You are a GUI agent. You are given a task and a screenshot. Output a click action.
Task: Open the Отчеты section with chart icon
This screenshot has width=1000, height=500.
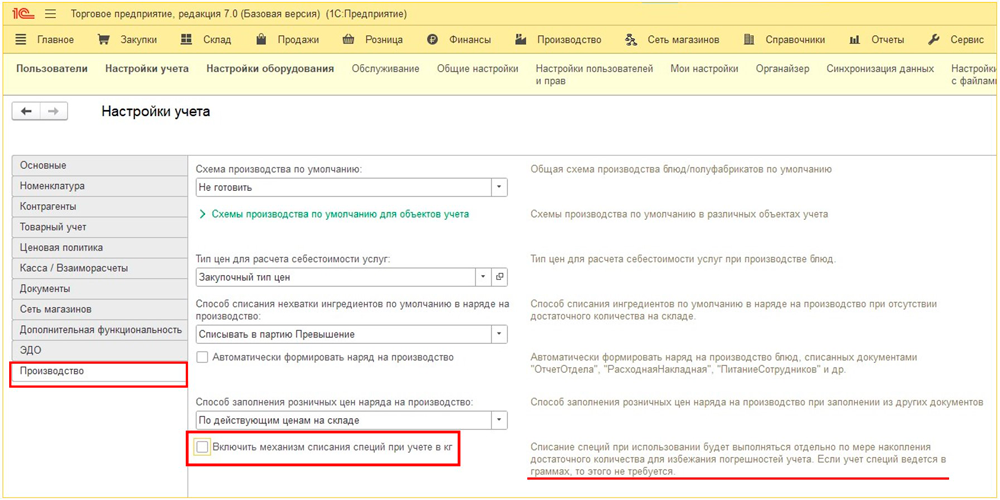pyautogui.click(x=876, y=40)
